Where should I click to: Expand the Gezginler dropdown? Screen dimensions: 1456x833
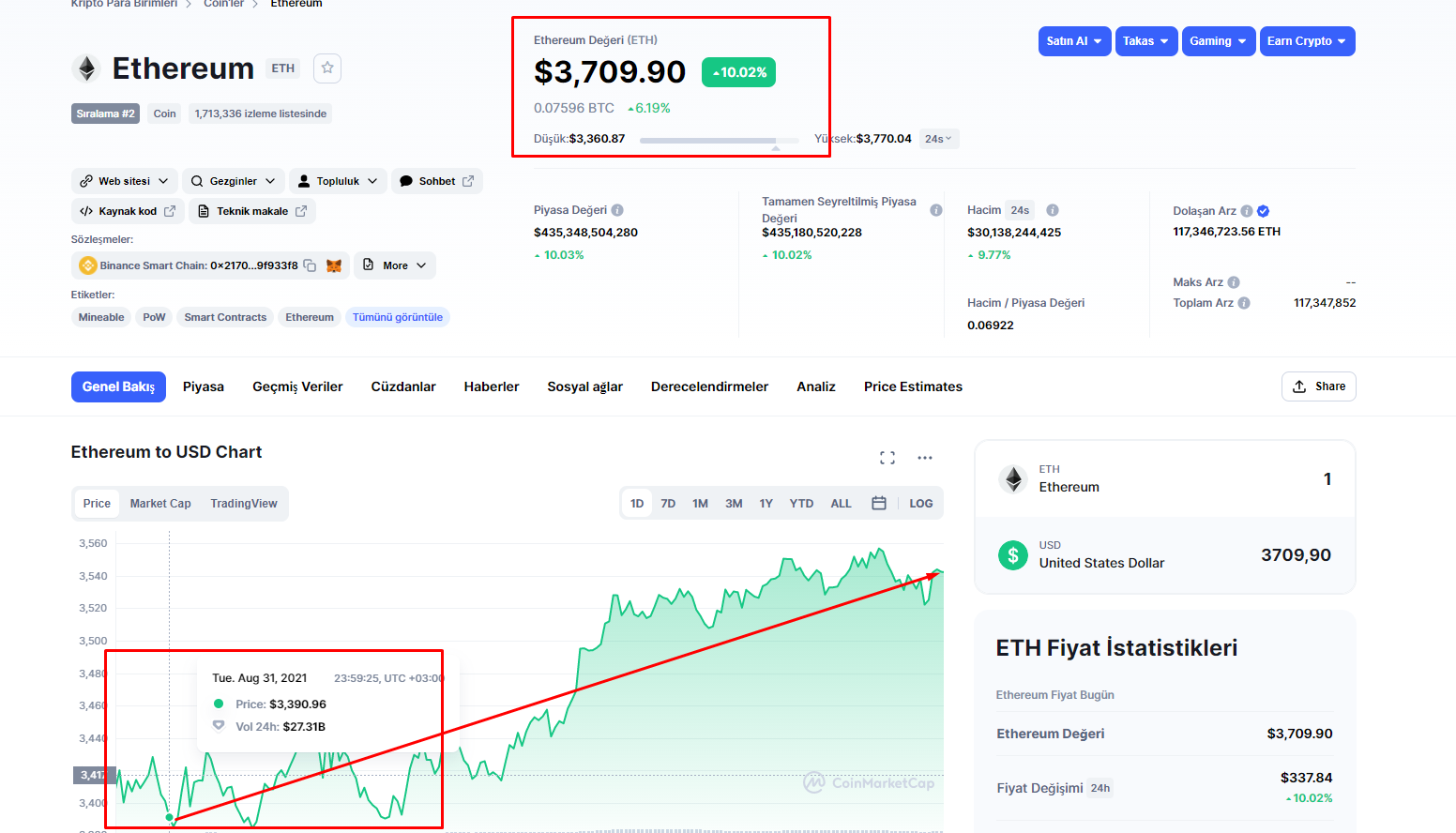pos(234,181)
